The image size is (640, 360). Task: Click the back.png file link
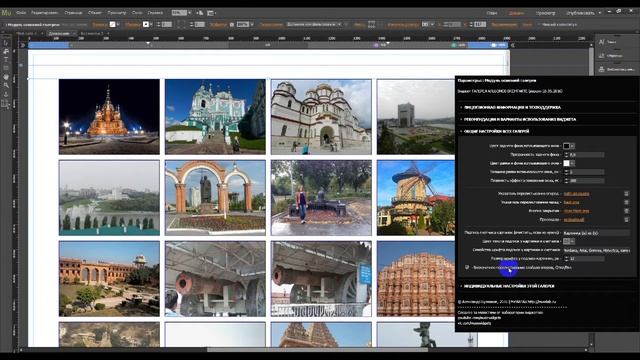coord(571,202)
